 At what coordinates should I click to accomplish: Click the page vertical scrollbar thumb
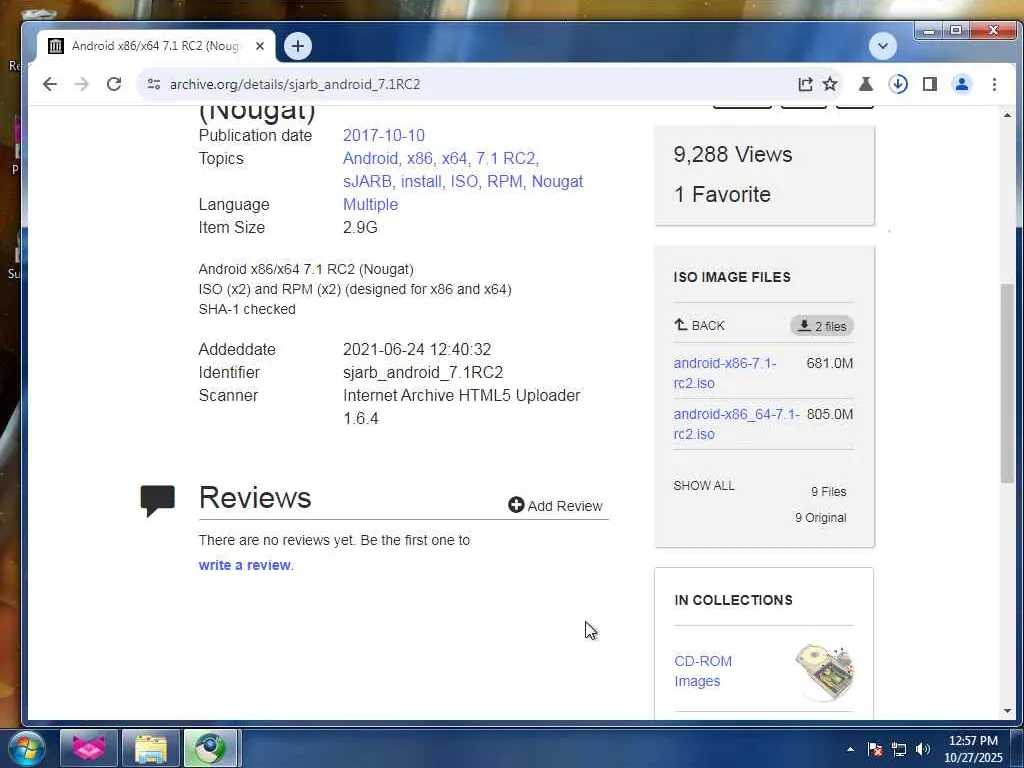coord(1007,383)
